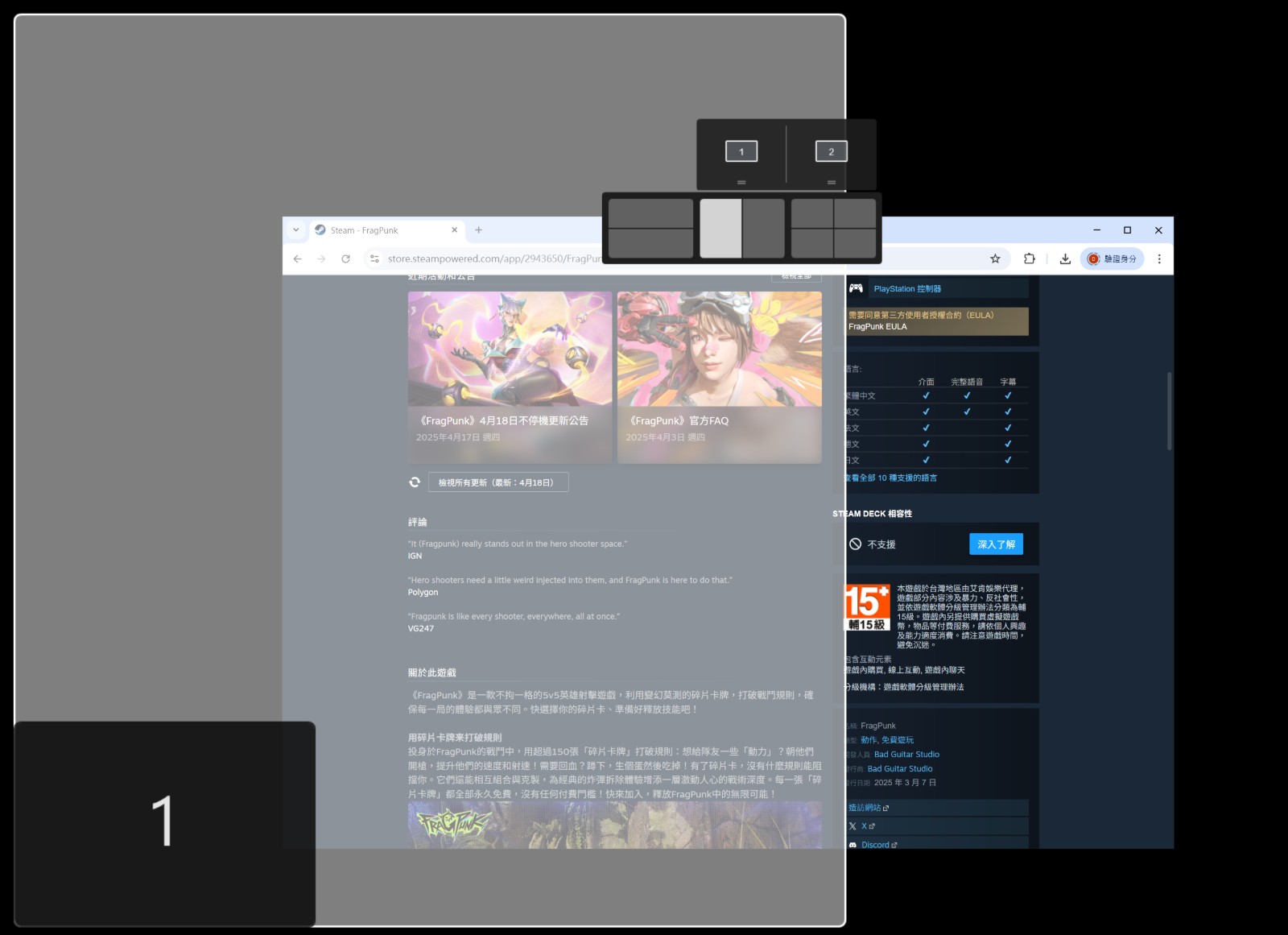This screenshot has width=1288, height=935.
Task: Choose top zone of two-row layout
Action: tap(650, 213)
